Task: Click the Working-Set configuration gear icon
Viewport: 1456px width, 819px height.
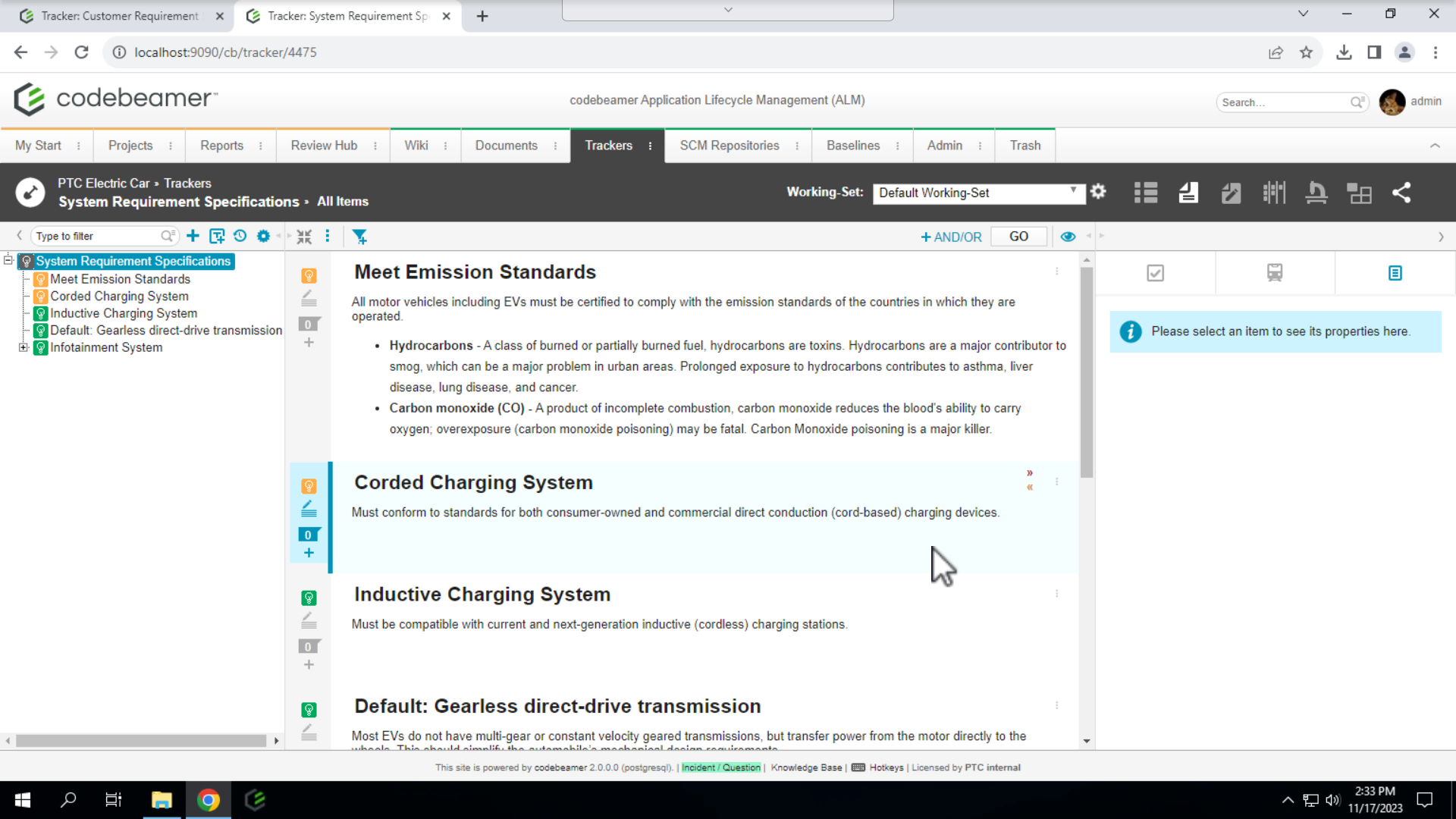Action: point(1098,192)
